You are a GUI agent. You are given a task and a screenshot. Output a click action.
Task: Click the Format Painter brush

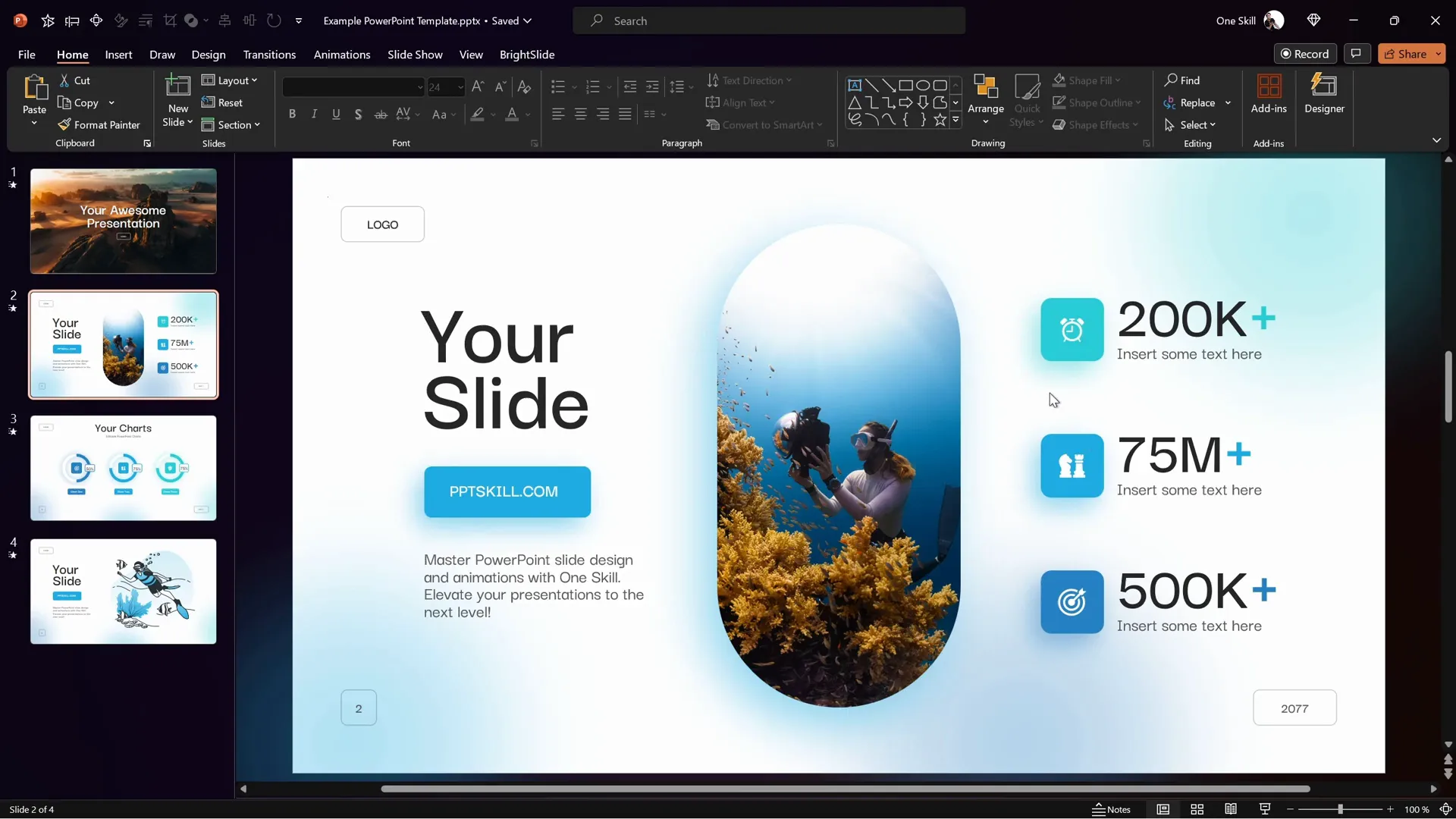[x=64, y=124]
